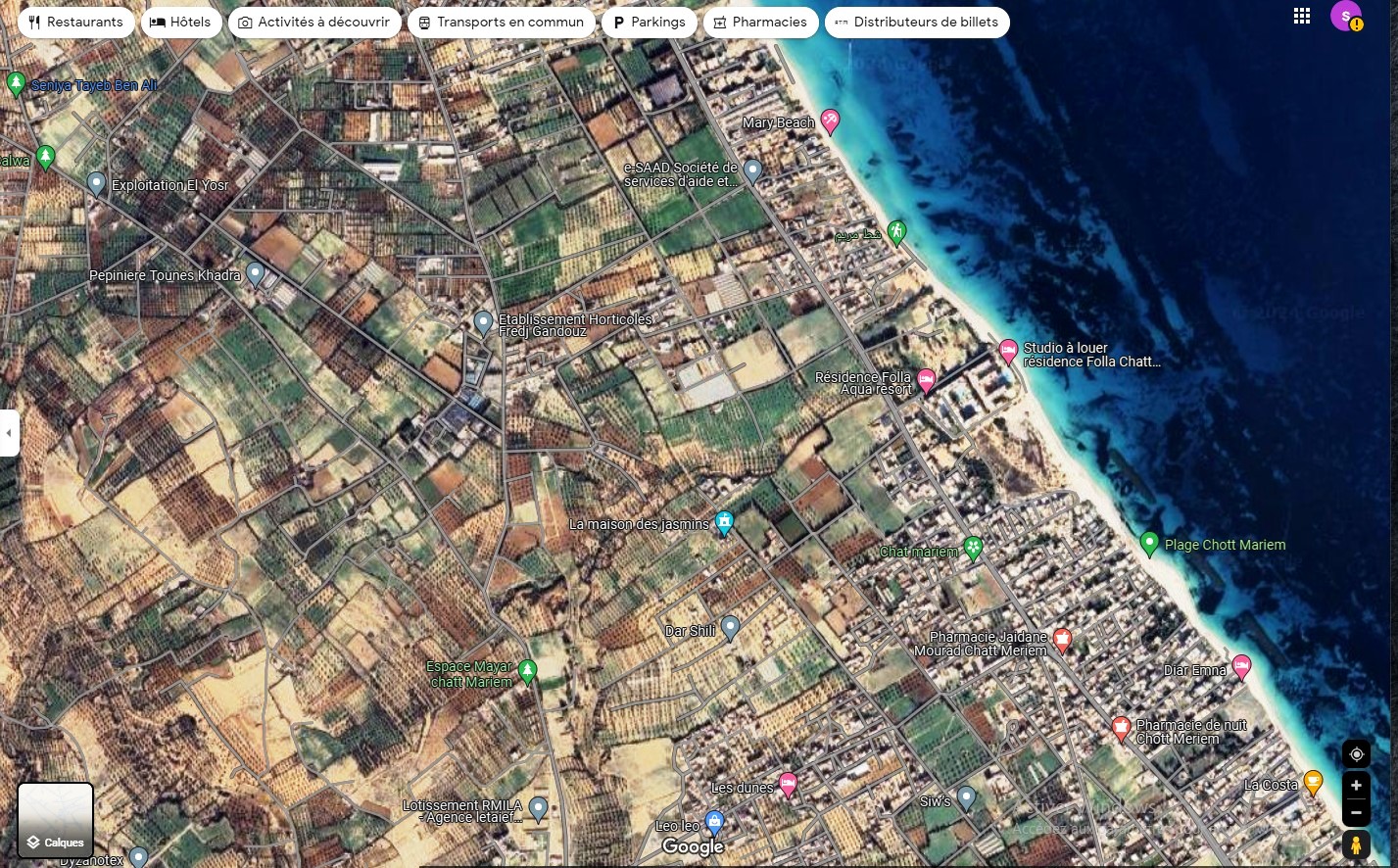Viewport: 1398px width, 868px height.
Task: Click the Pharmacie Jaidane pin
Action: tap(1062, 640)
